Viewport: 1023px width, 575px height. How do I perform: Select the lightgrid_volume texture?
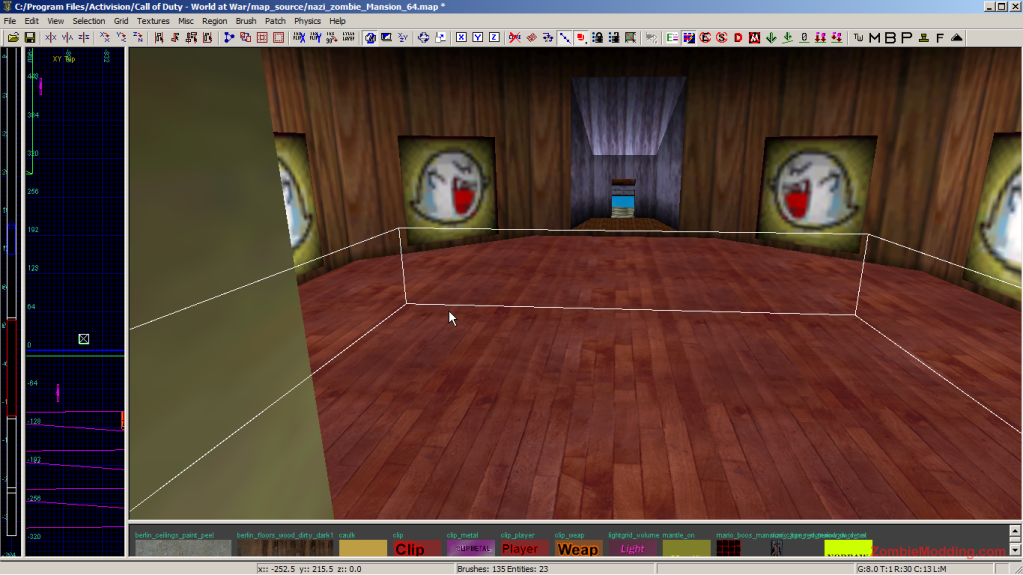pos(632,548)
